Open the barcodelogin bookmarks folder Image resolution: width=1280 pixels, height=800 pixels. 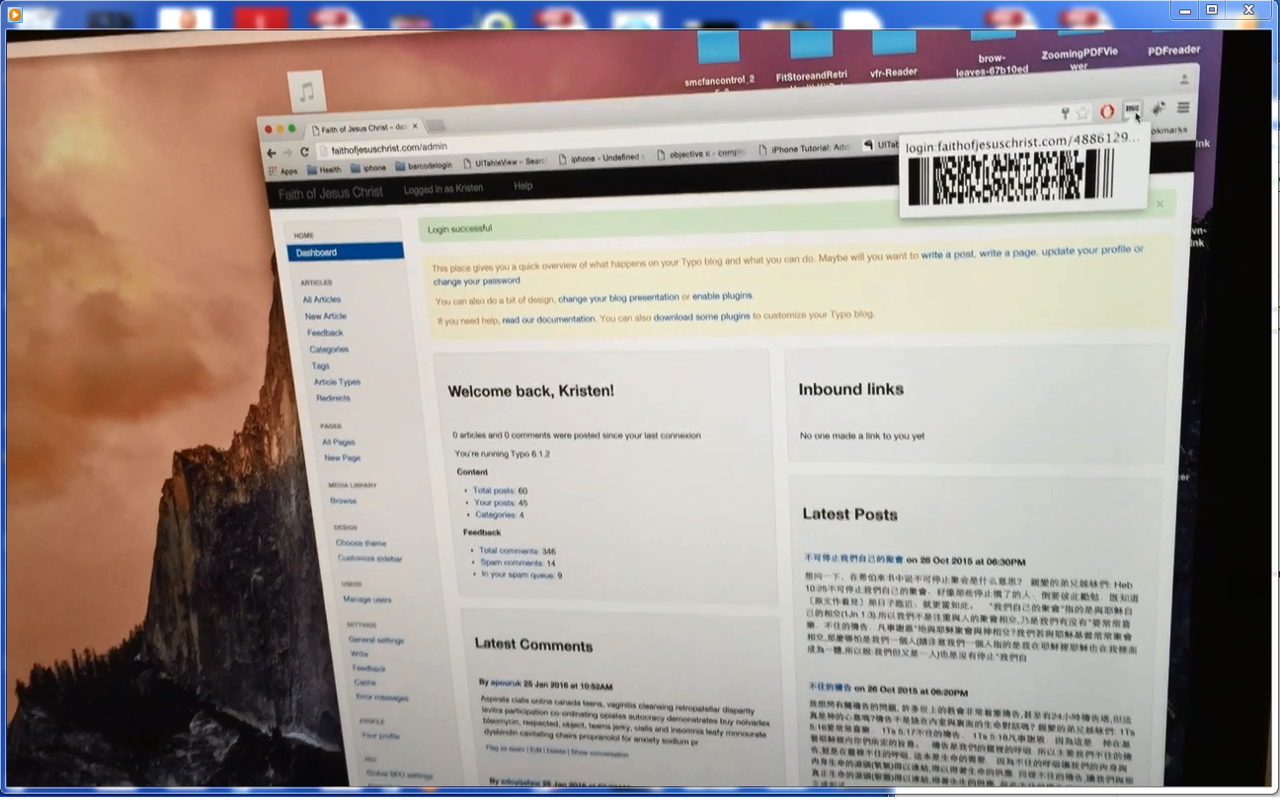(424, 165)
